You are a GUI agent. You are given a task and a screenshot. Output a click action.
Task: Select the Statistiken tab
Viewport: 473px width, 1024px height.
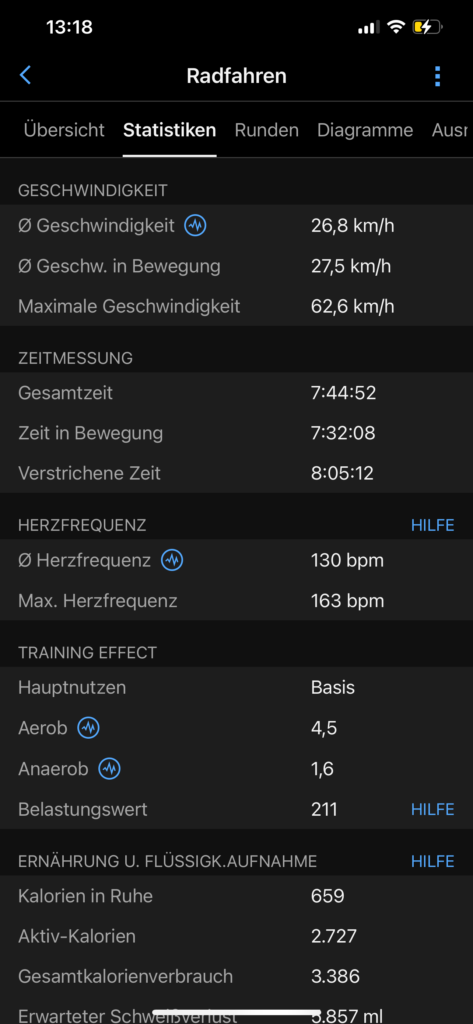tap(169, 130)
